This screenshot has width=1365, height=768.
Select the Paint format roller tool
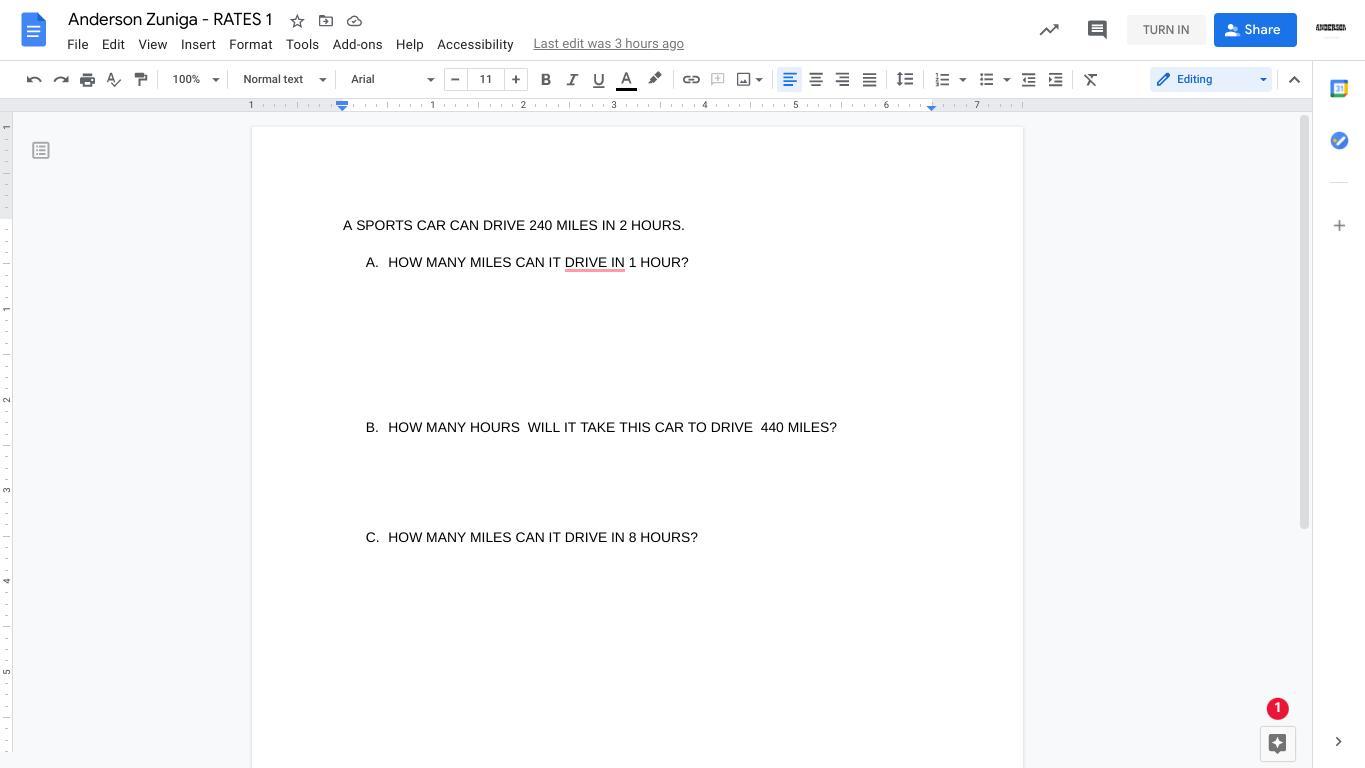pos(141,79)
